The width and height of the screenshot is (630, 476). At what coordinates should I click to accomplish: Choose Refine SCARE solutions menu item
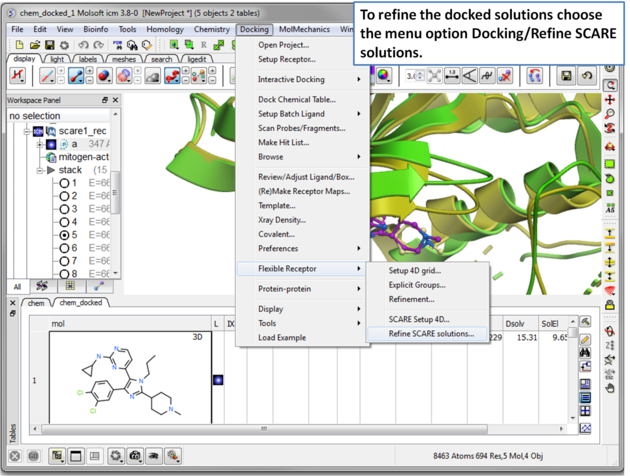click(431, 334)
